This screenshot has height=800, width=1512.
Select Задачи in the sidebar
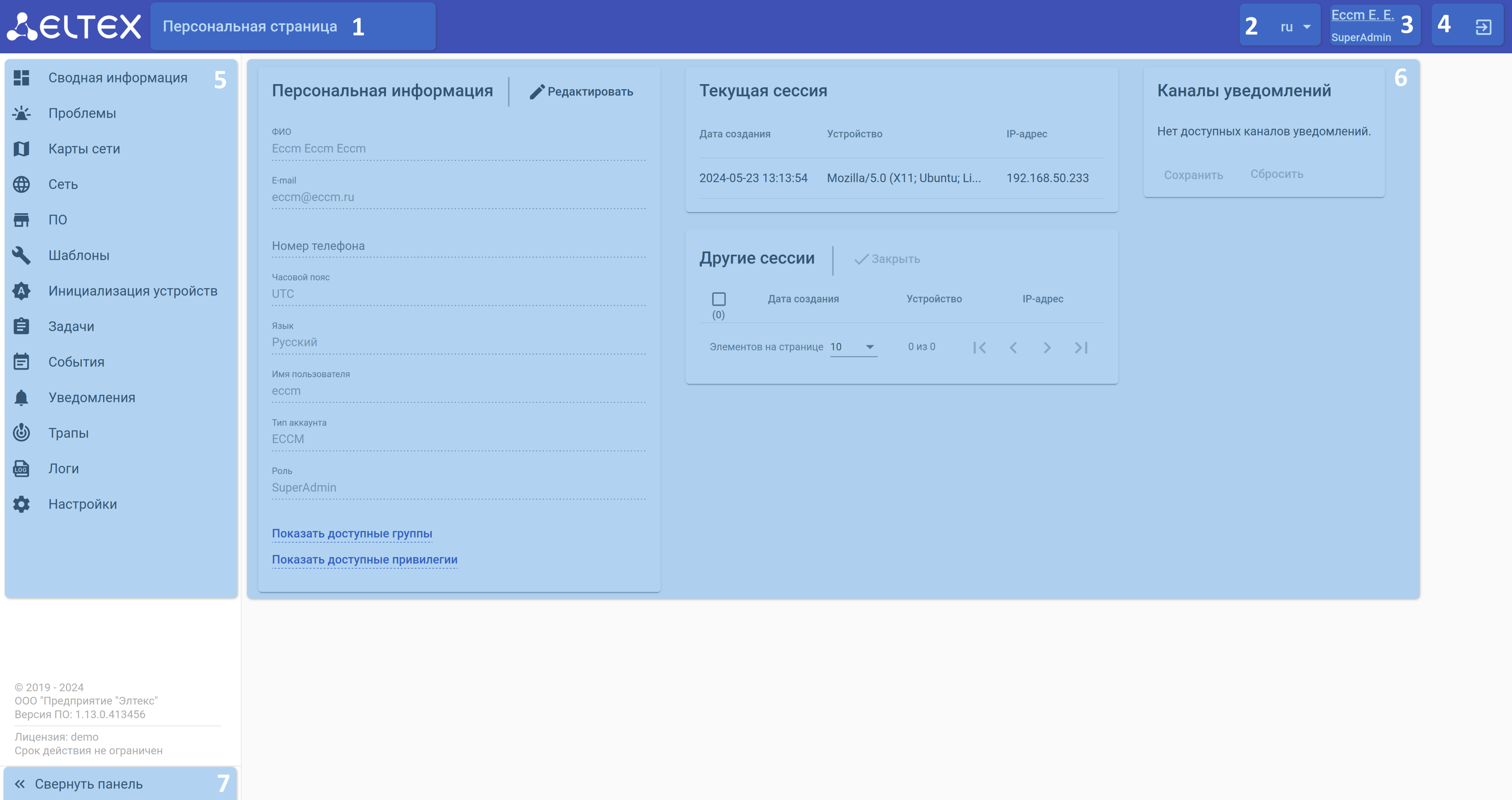(71, 326)
